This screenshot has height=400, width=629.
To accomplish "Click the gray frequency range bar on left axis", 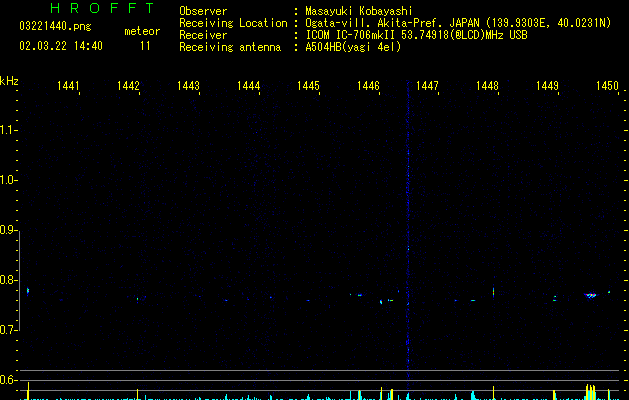I will pos(19,280).
